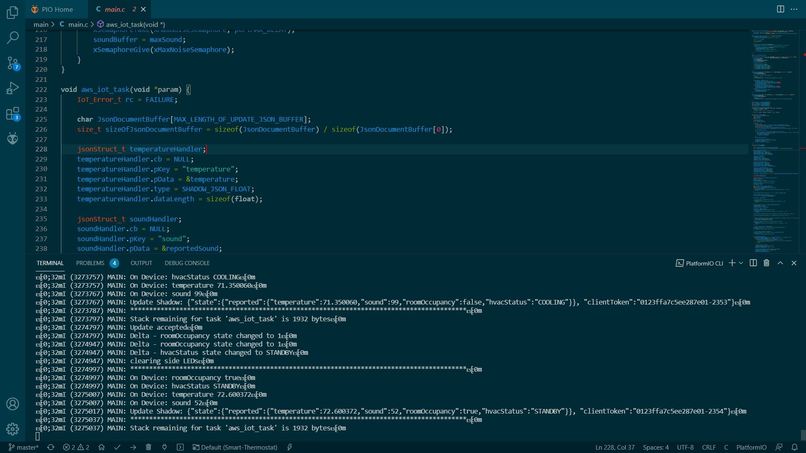Image resolution: width=806 pixels, height=453 pixels.
Task: Split the editor right
Action: tap(780, 9)
